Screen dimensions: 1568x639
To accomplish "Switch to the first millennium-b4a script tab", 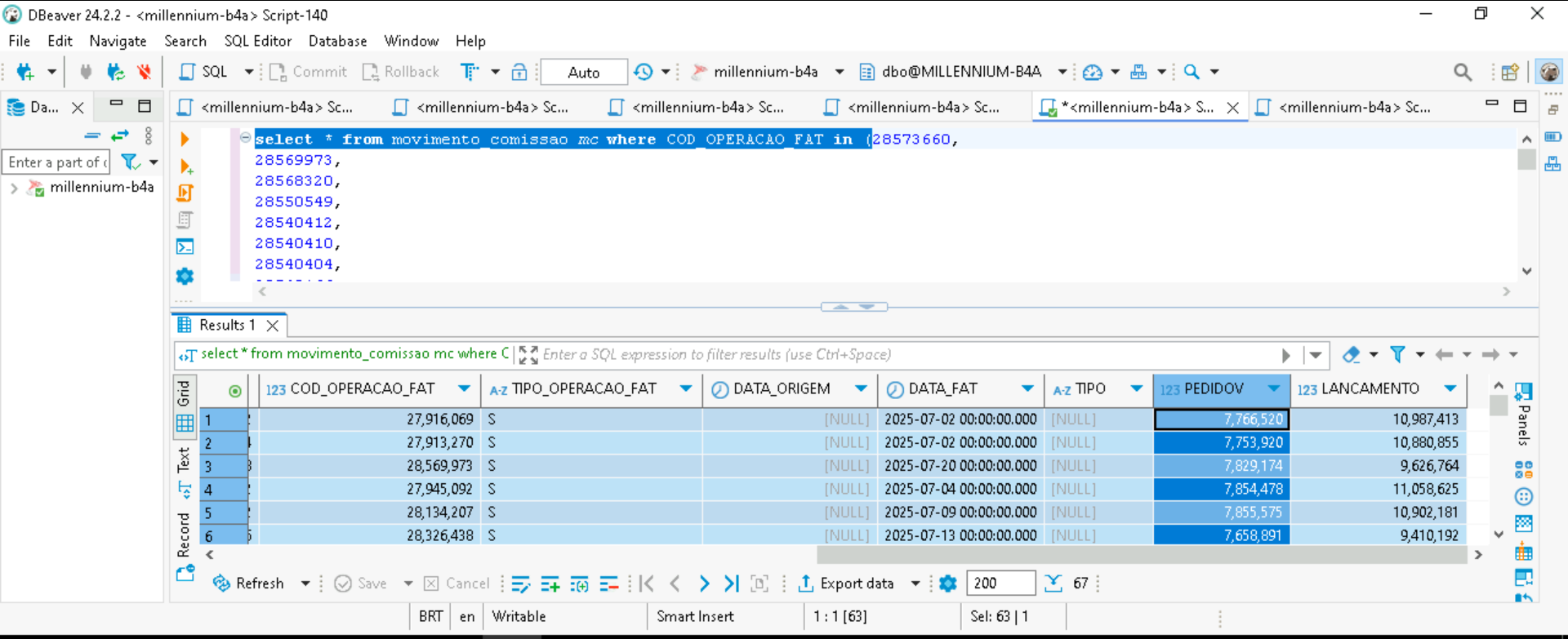I will pos(265,107).
